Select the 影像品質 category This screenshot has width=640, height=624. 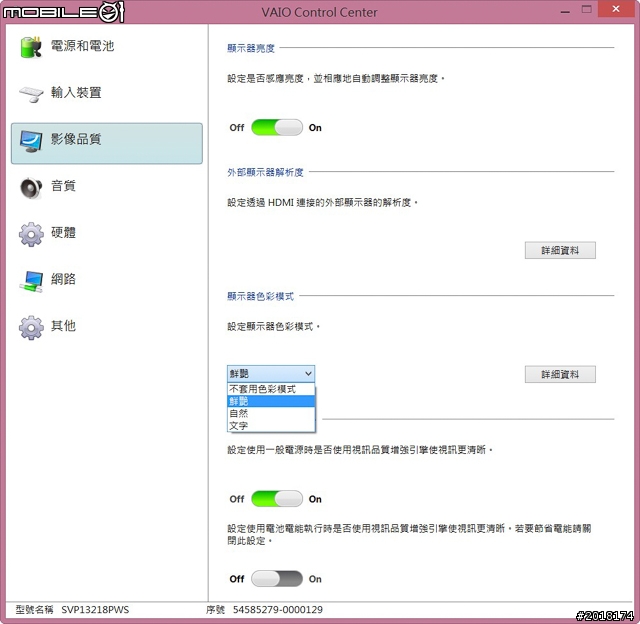point(107,143)
